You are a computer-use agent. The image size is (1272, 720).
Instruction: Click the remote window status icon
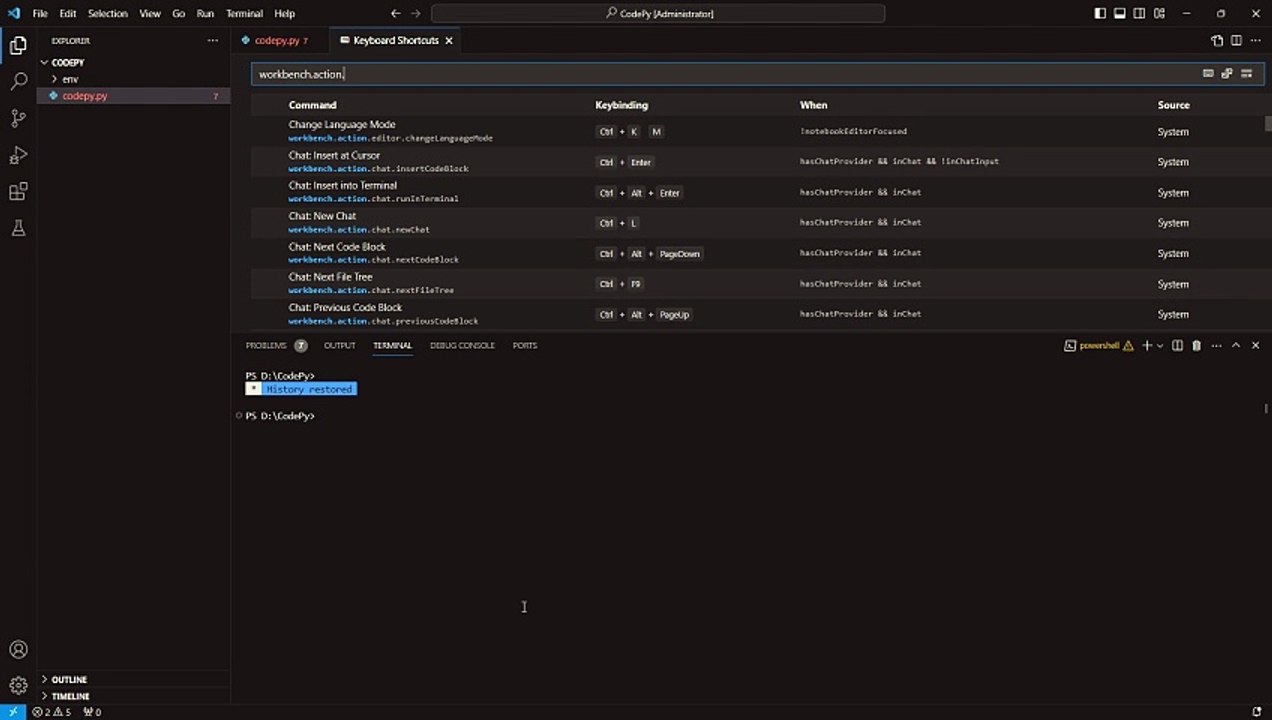tap(13, 712)
